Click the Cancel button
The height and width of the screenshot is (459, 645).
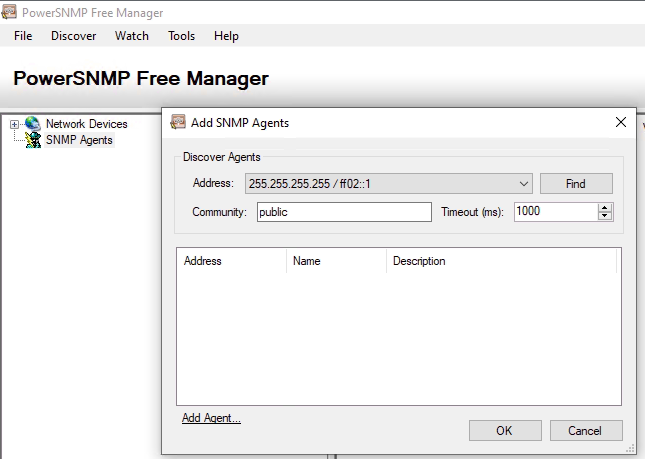point(585,430)
